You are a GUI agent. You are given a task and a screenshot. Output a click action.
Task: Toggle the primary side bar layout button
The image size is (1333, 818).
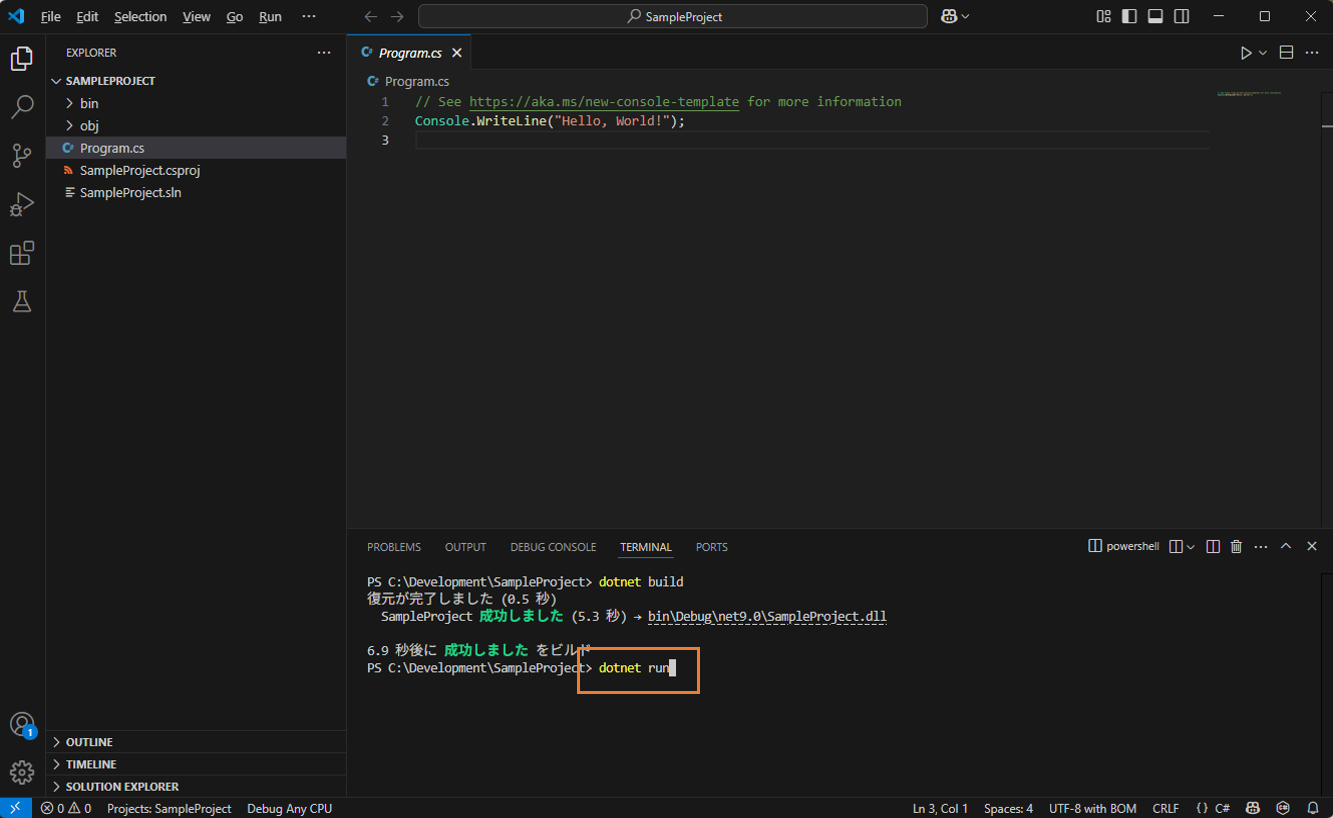pos(1129,17)
